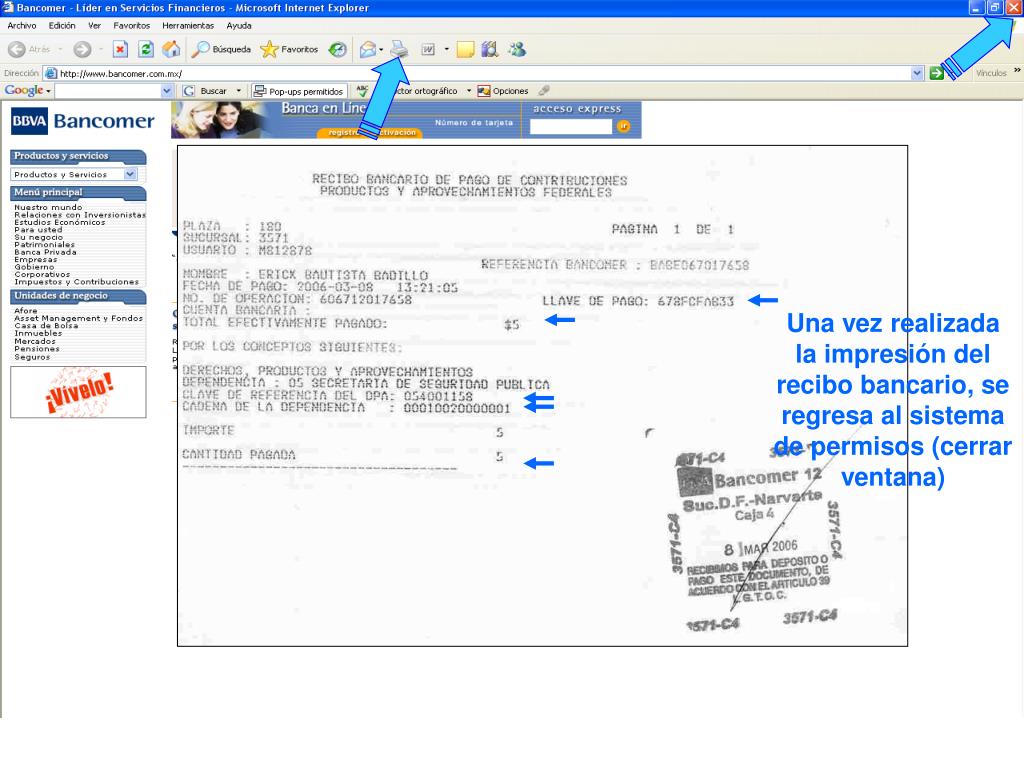Viewport: 1024px width, 768px height.
Task: Close the Internet Explorer window
Action: pos(1012,8)
